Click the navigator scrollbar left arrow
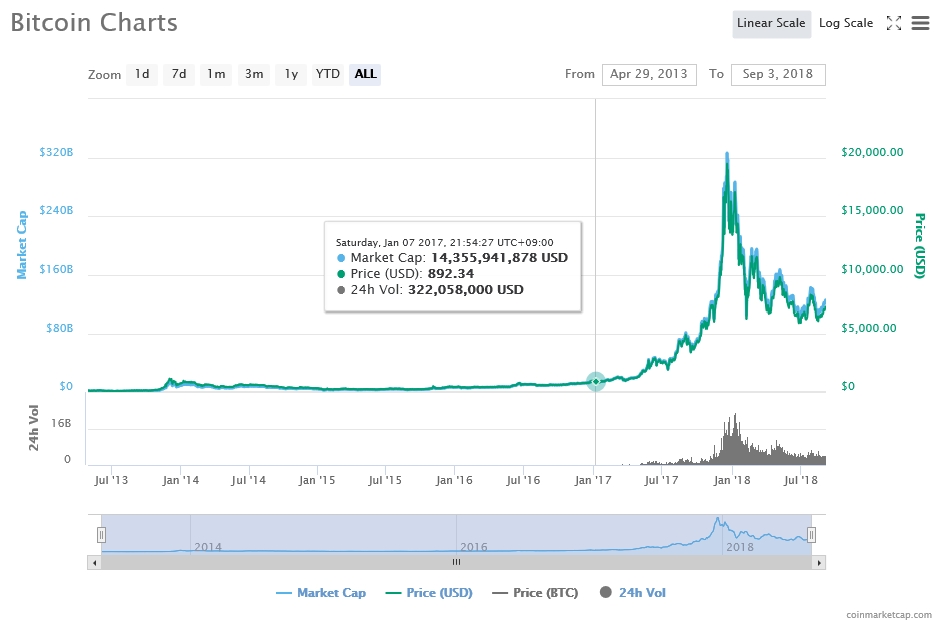 point(95,562)
